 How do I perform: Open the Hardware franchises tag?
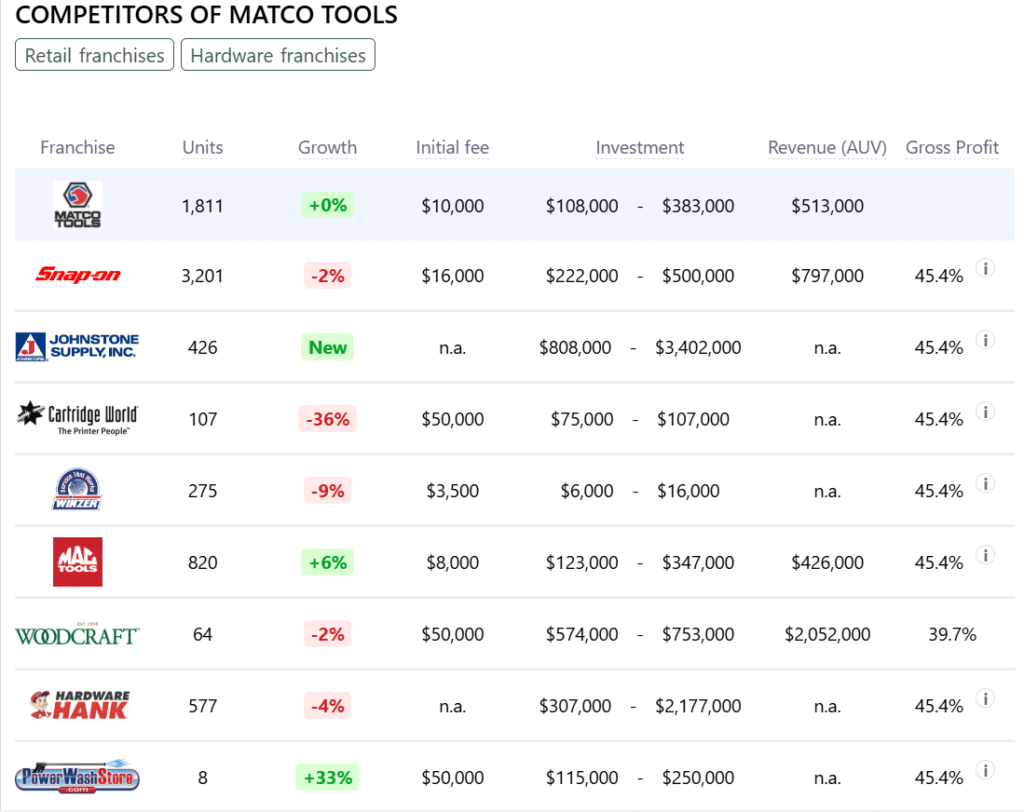pyautogui.click(x=278, y=55)
